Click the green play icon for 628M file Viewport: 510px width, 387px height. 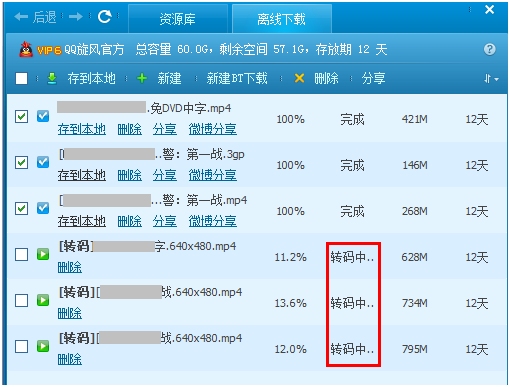point(43,254)
